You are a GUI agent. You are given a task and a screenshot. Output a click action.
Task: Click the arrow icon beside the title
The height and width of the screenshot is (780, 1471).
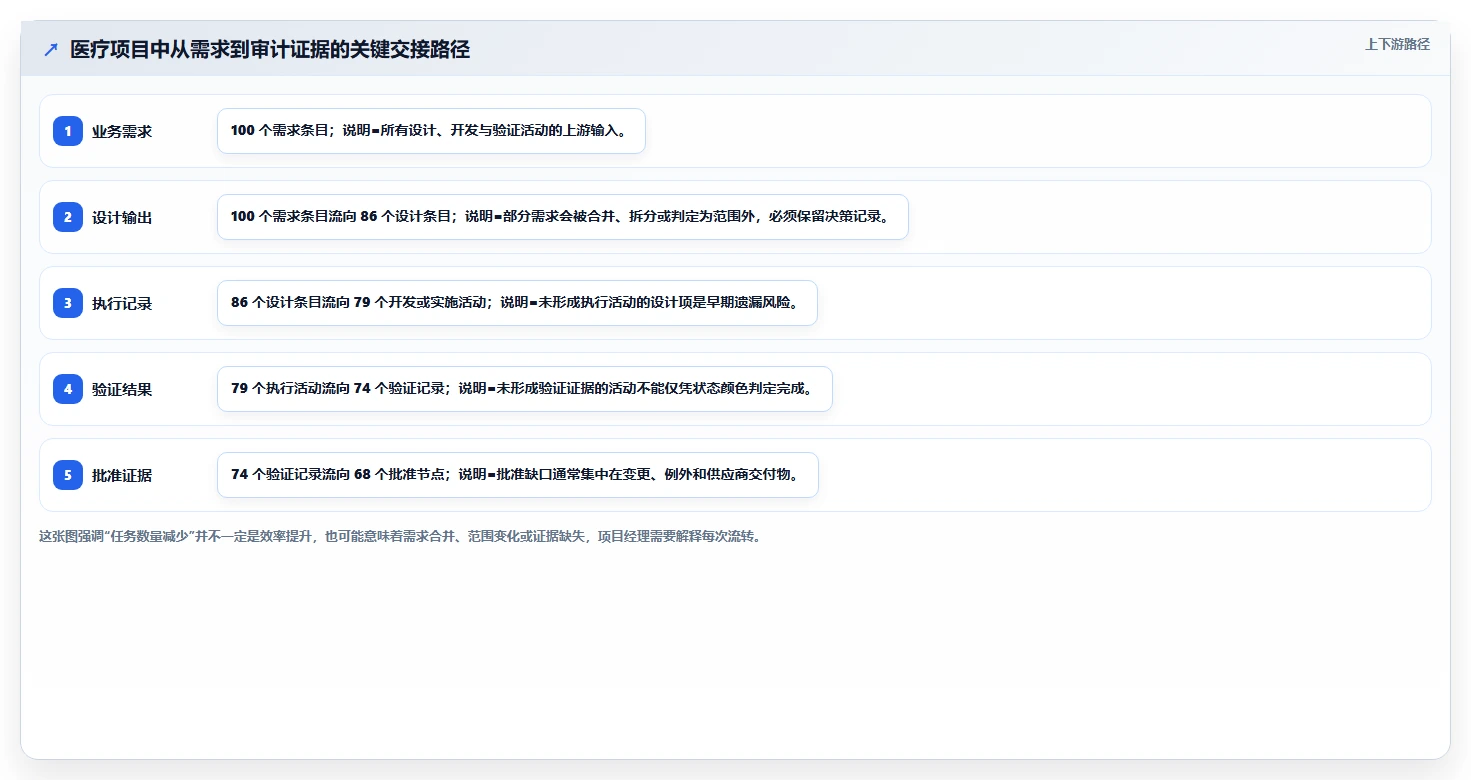(x=51, y=49)
